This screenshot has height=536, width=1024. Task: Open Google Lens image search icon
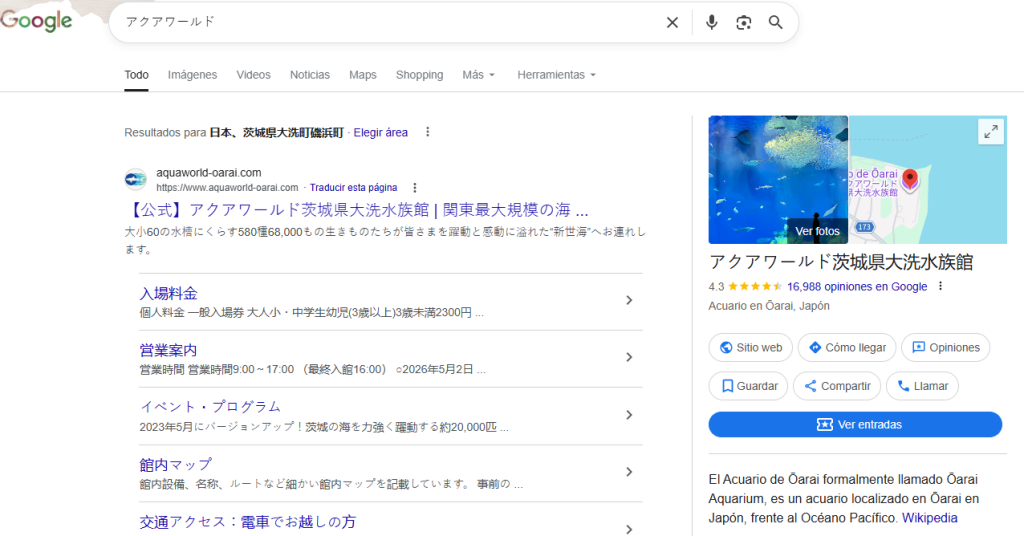point(743,23)
